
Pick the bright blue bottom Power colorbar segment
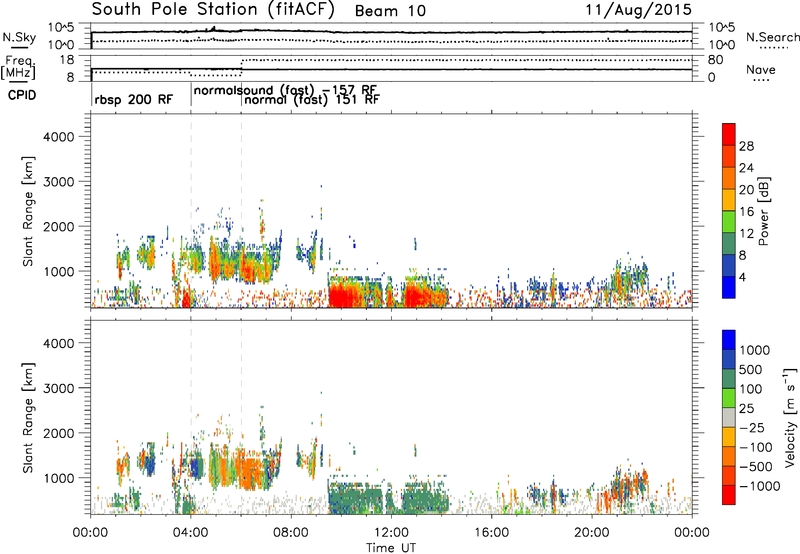[729, 287]
